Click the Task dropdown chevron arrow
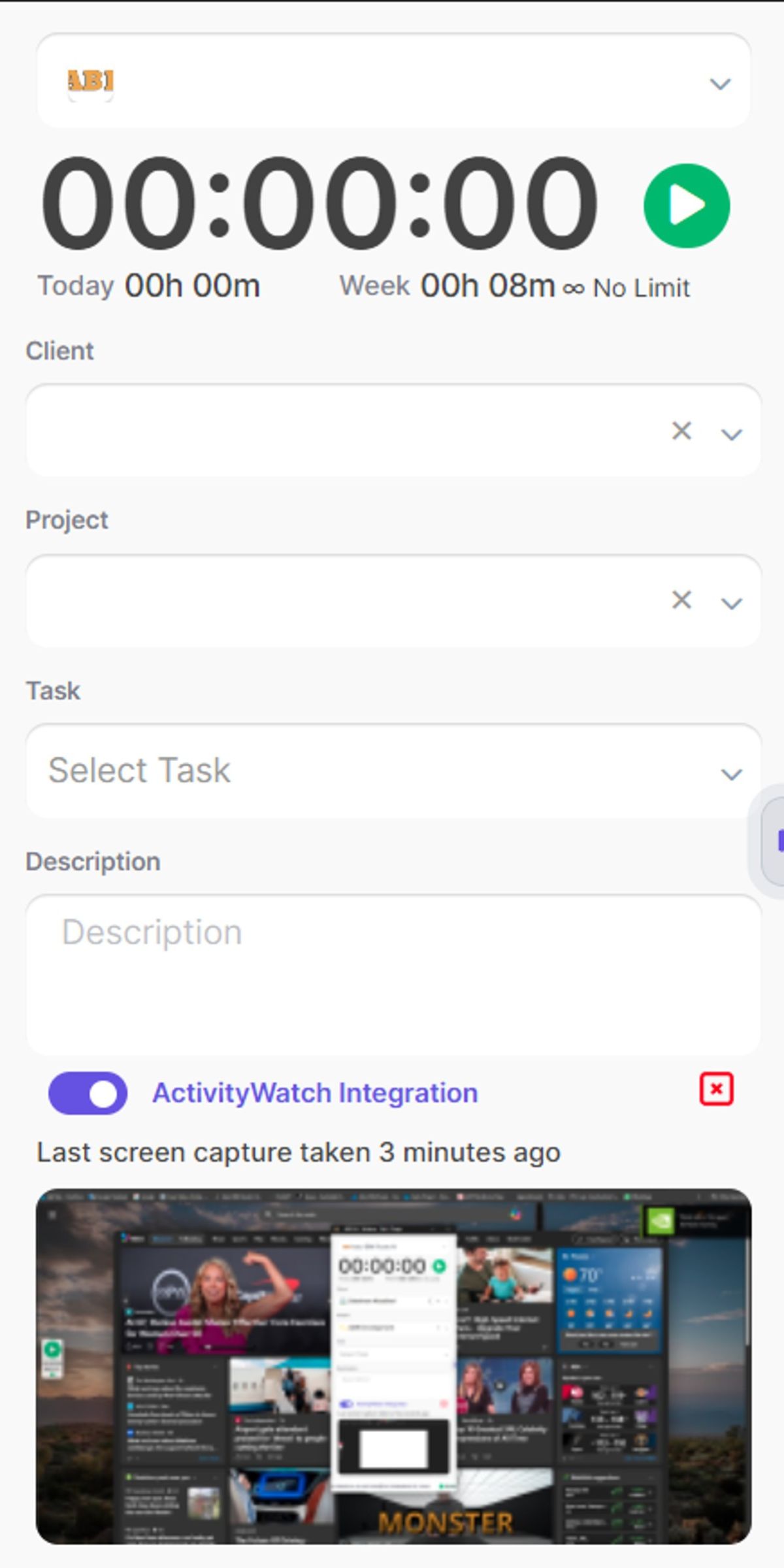This screenshot has width=784, height=1568. point(731,774)
